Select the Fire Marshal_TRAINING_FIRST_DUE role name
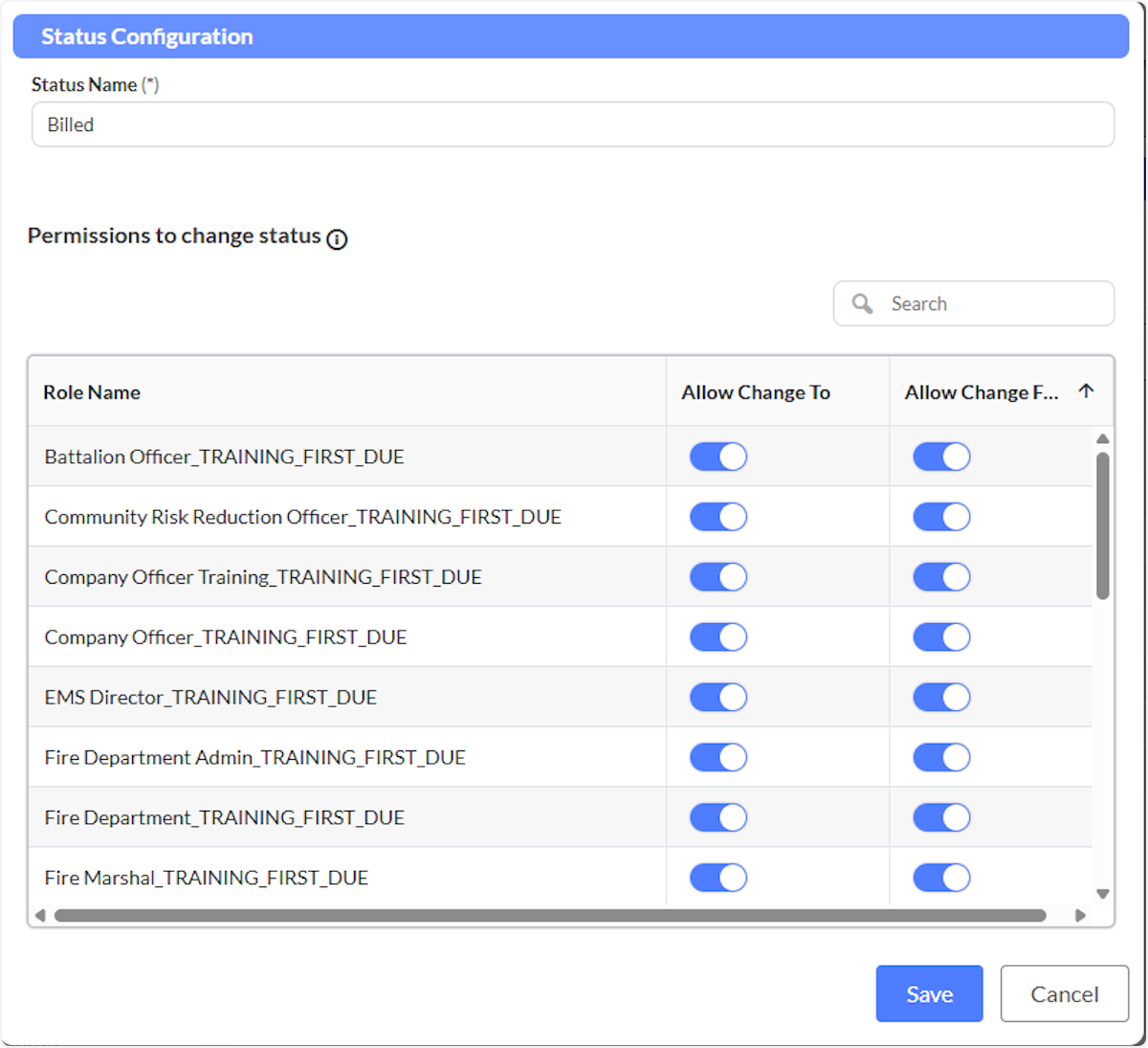The image size is (1148, 1048). click(x=207, y=878)
